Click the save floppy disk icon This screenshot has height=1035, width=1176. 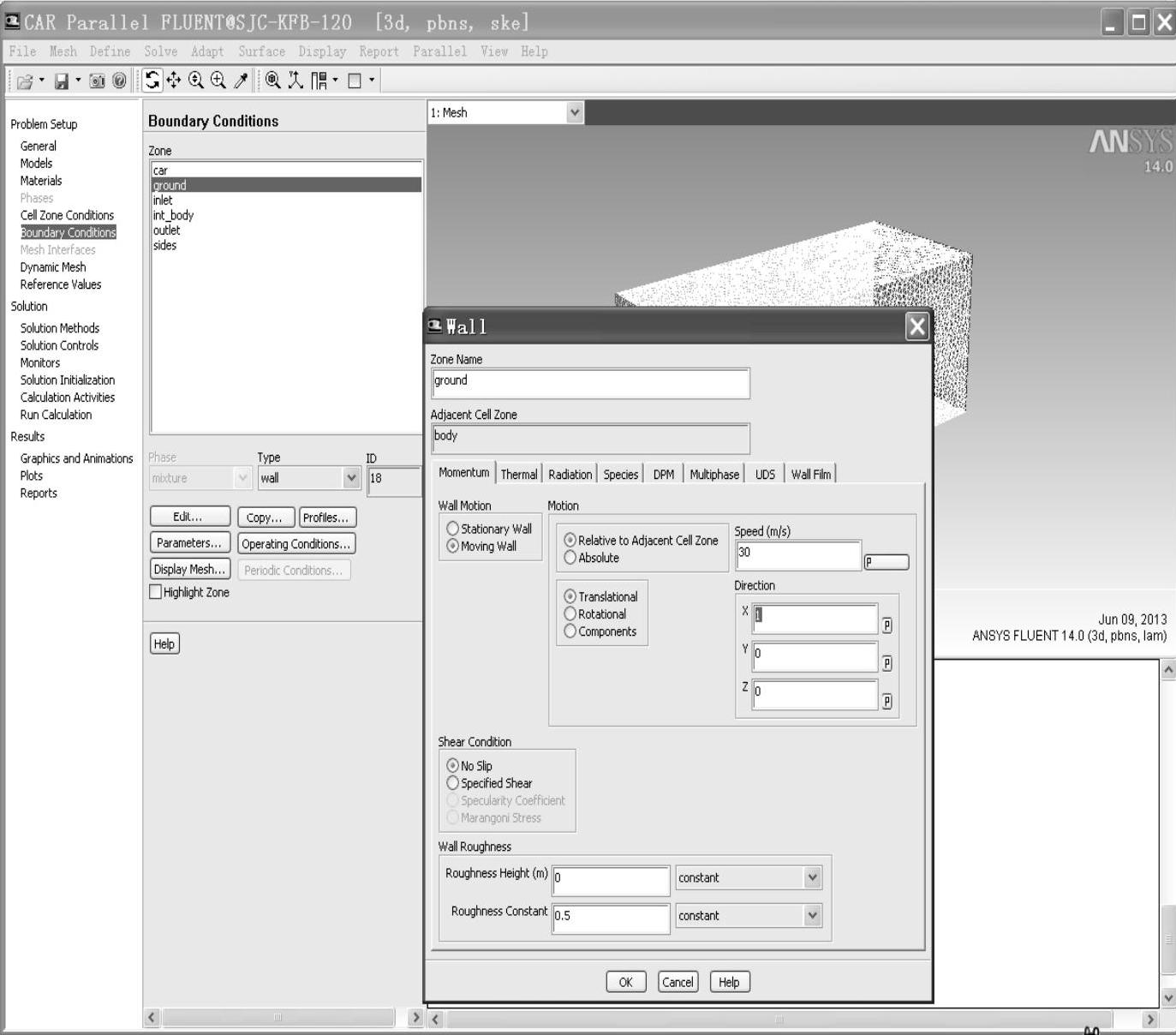click(x=62, y=81)
